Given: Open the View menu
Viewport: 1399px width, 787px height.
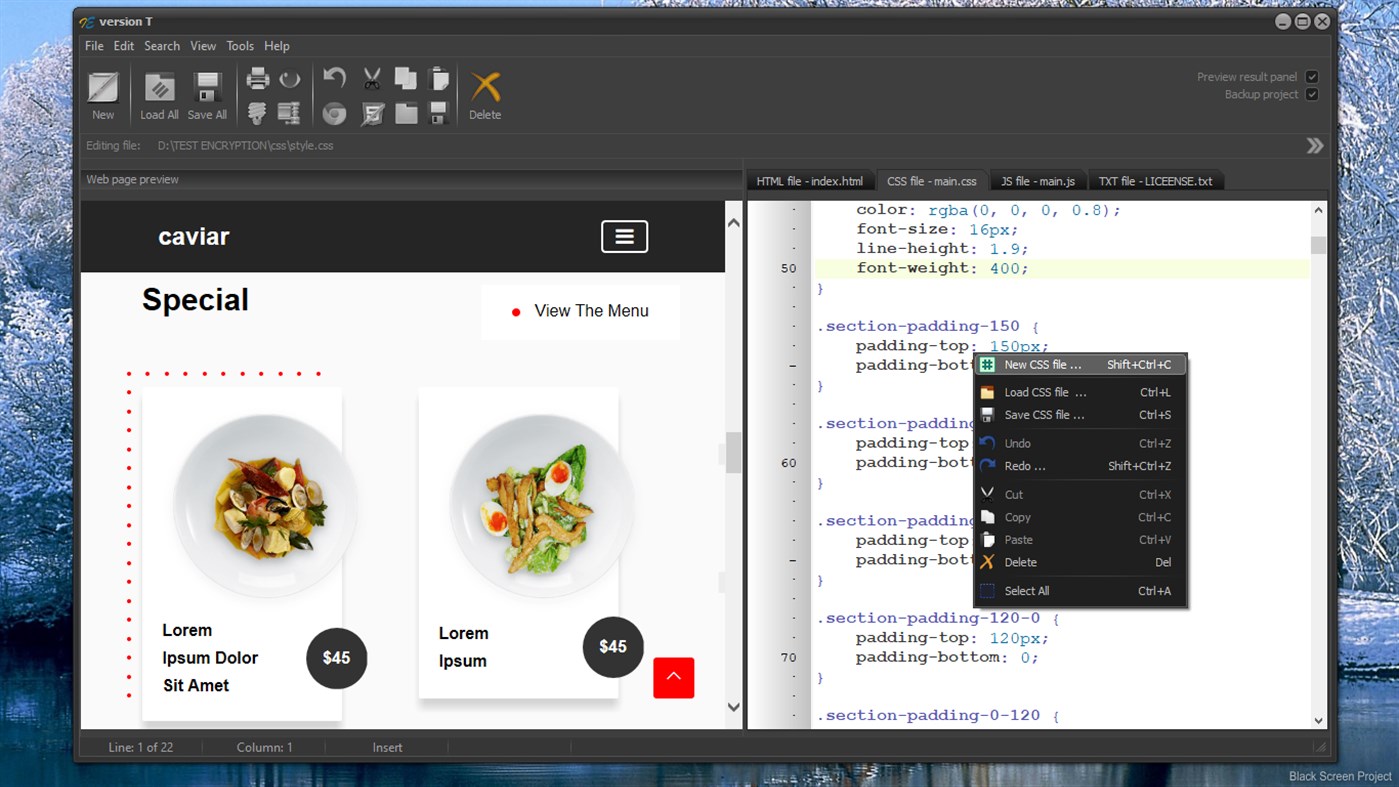Looking at the screenshot, I should point(203,46).
